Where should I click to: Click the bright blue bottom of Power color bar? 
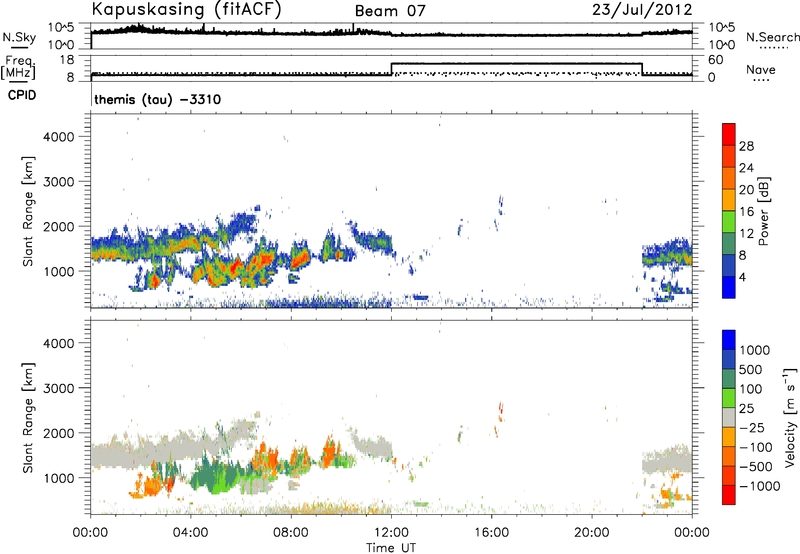click(729, 287)
